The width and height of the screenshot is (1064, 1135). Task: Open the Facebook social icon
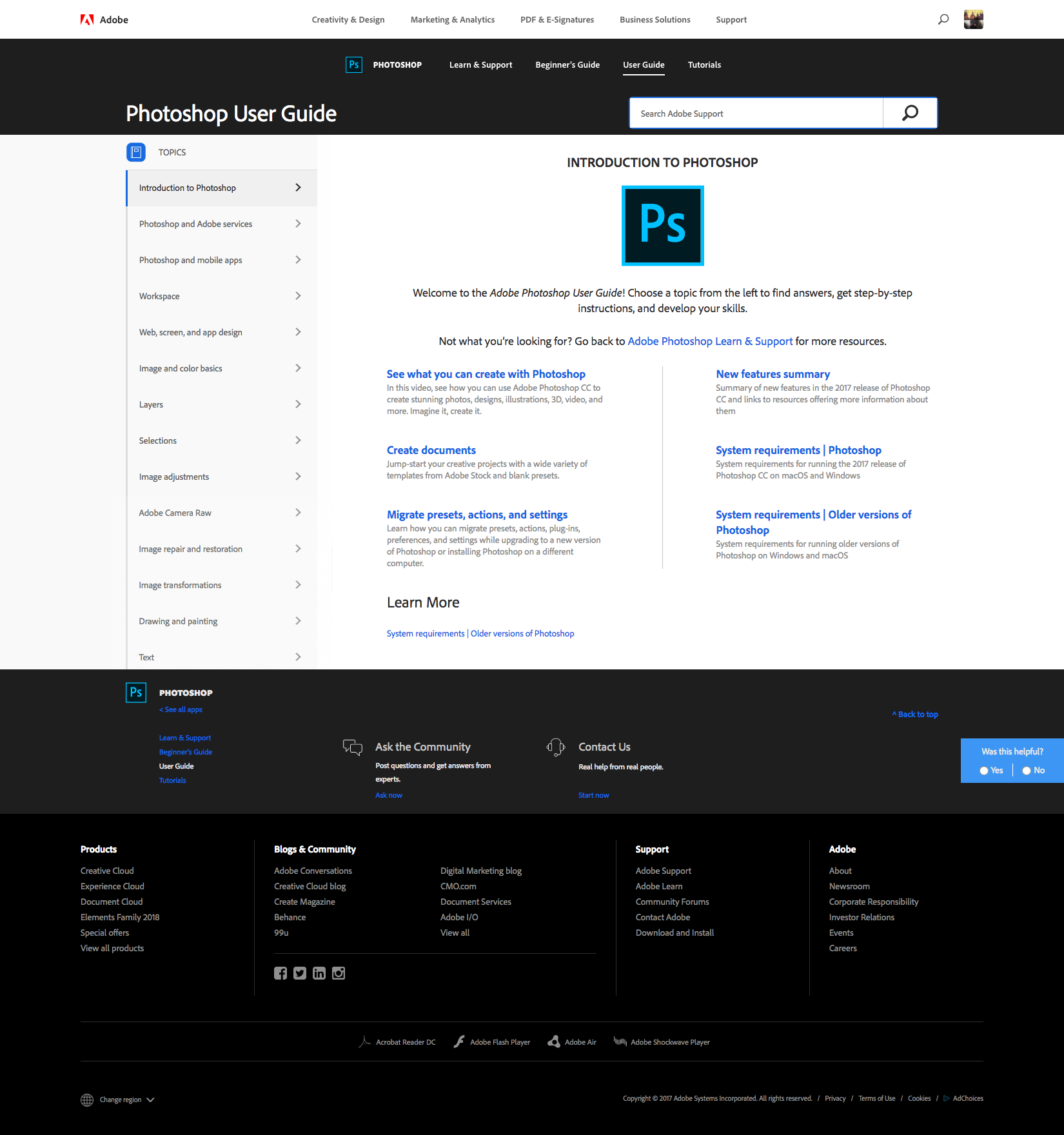click(281, 973)
